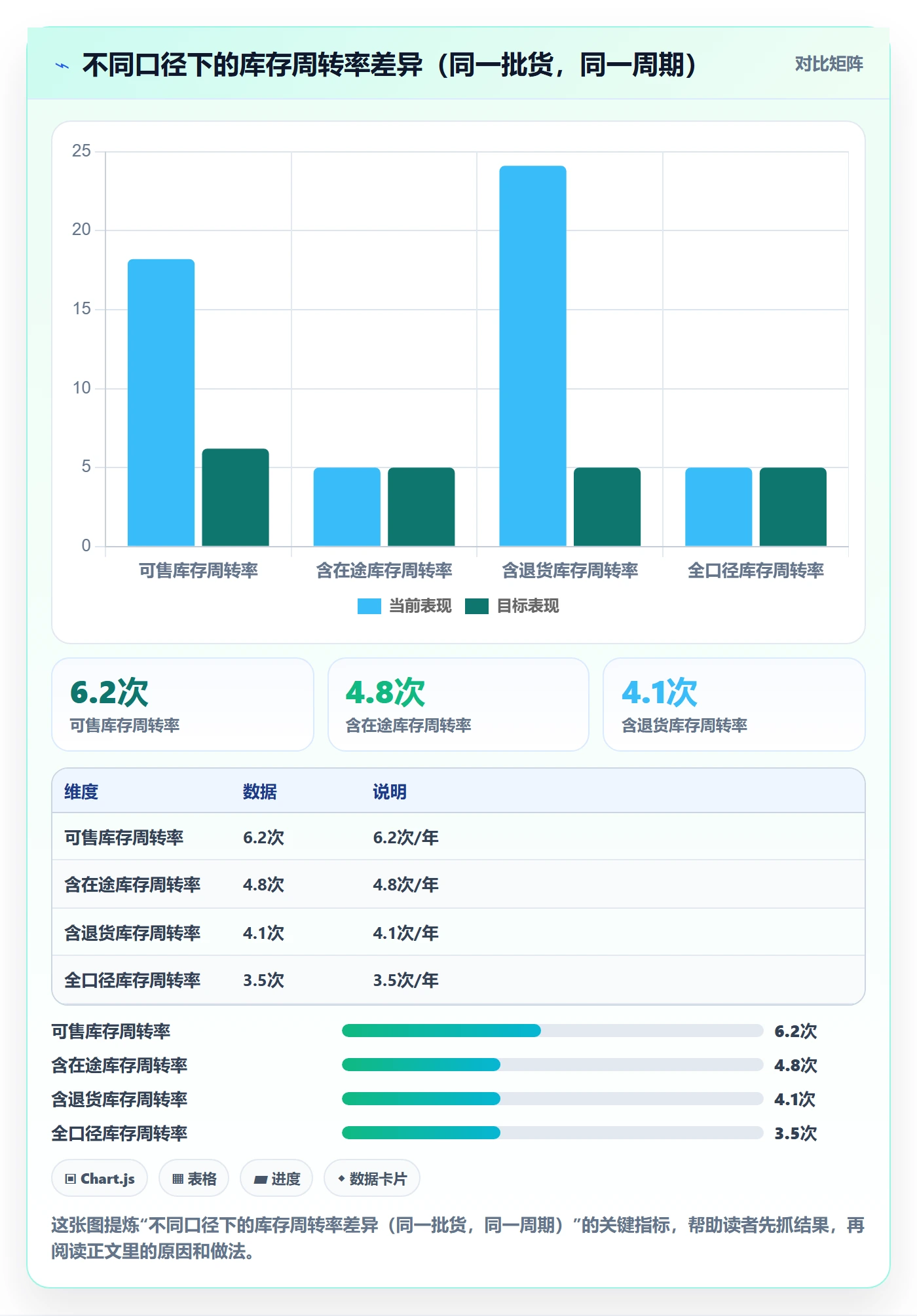Click the 4.8次/年 description cell
The image size is (917, 1316).
pyautogui.click(x=405, y=885)
